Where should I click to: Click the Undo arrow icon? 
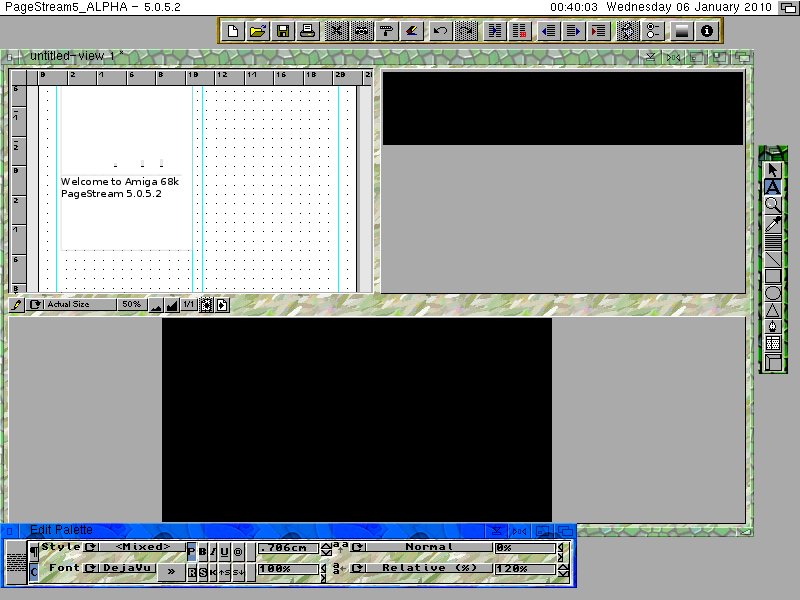(x=440, y=31)
